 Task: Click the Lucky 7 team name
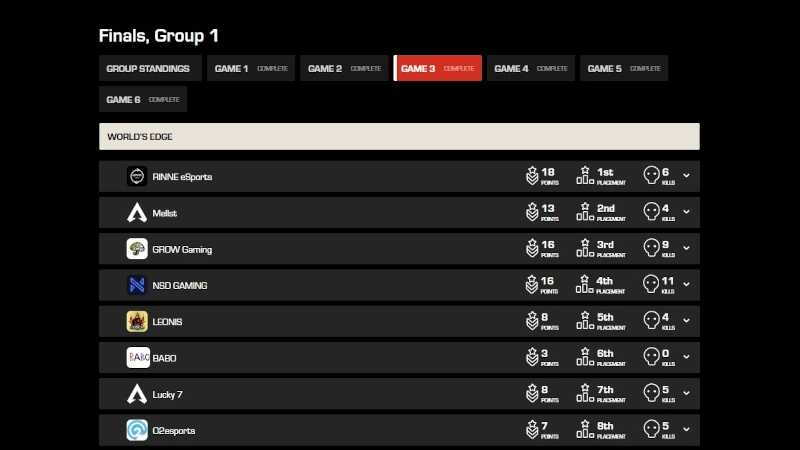pyautogui.click(x=167, y=394)
